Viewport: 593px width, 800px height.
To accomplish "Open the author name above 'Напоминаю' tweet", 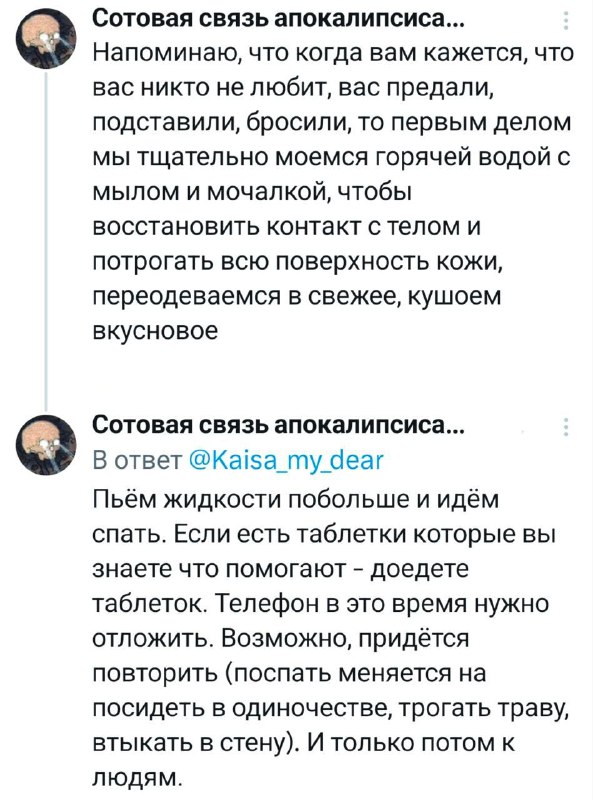I will (279, 20).
